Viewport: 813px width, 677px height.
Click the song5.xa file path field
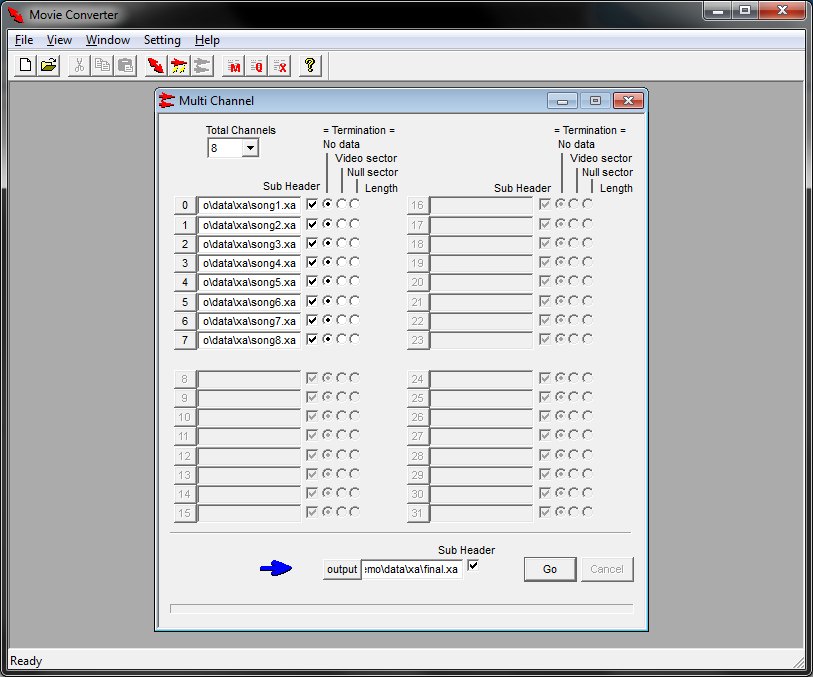(249, 282)
